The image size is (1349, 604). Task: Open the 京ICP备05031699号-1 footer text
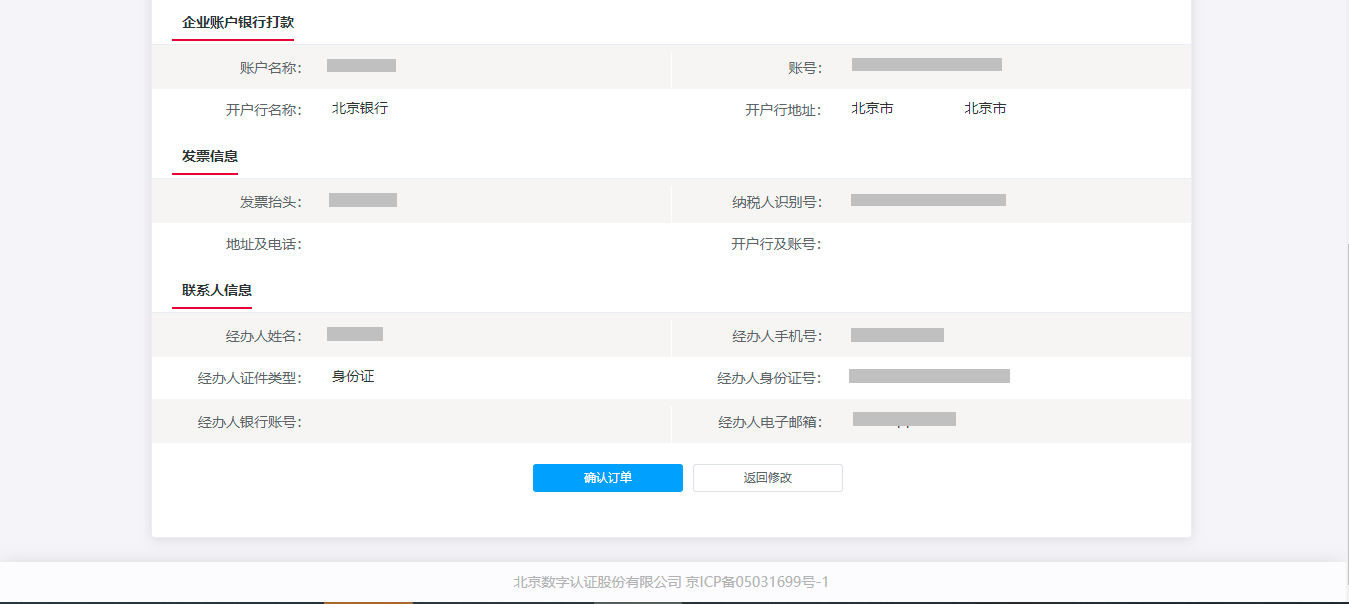click(758, 582)
